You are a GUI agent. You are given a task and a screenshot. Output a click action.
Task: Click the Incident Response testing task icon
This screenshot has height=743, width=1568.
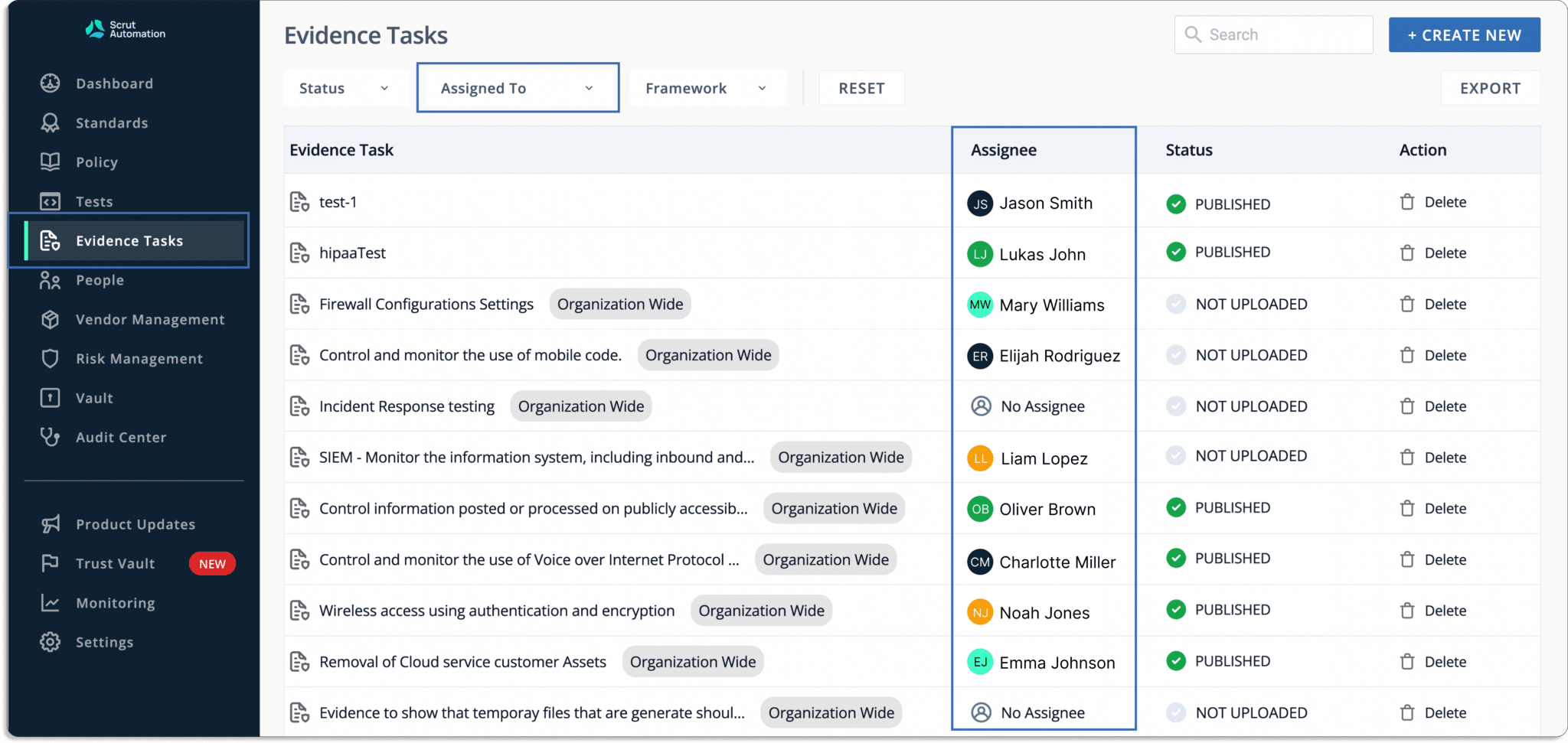[x=299, y=406]
